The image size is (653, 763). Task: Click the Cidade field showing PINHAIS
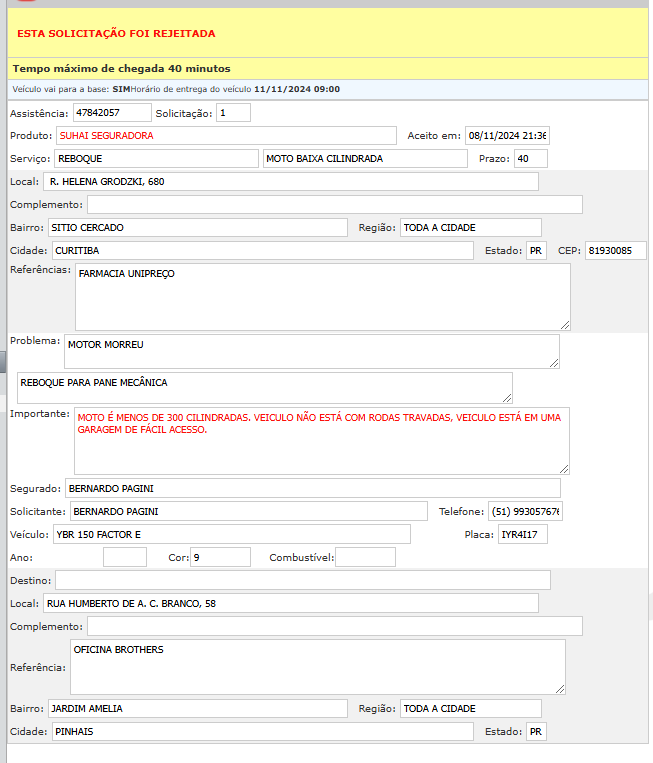pyautogui.click(x=260, y=732)
